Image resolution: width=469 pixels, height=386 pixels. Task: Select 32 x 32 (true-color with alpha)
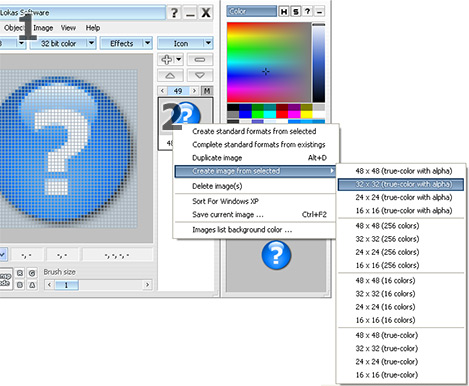pos(401,184)
